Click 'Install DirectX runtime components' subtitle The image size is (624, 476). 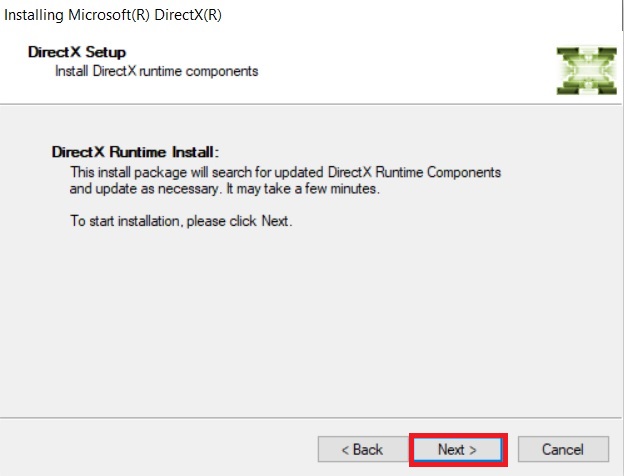(x=156, y=71)
